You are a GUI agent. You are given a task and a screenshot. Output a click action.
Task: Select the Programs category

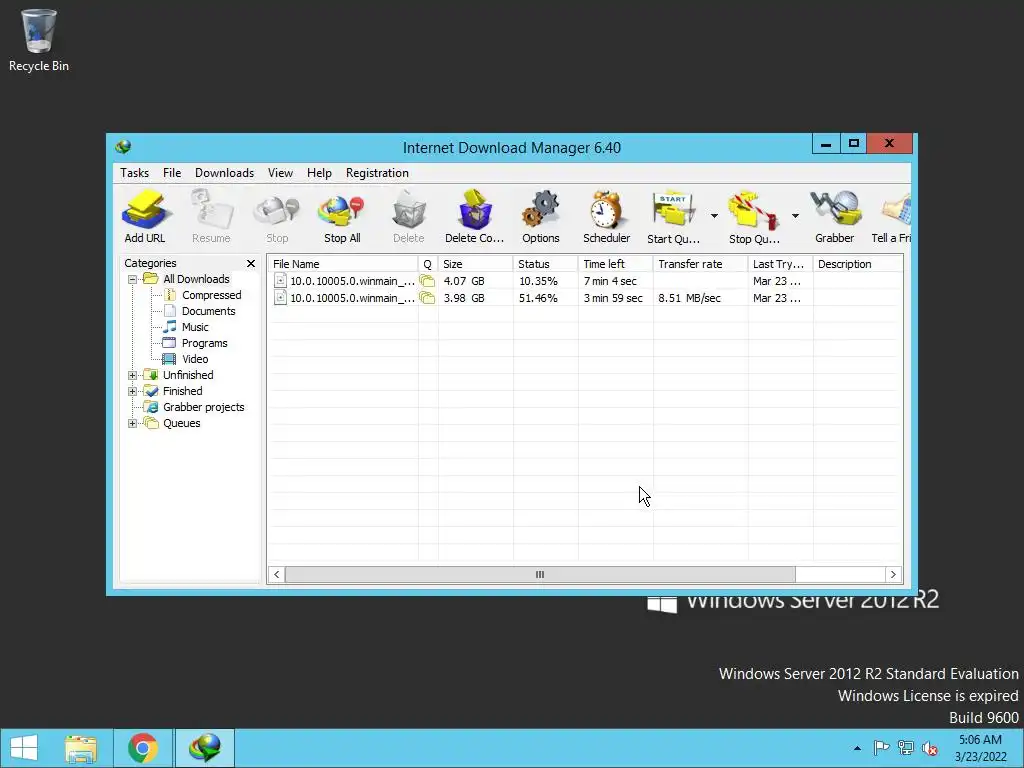coord(204,344)
